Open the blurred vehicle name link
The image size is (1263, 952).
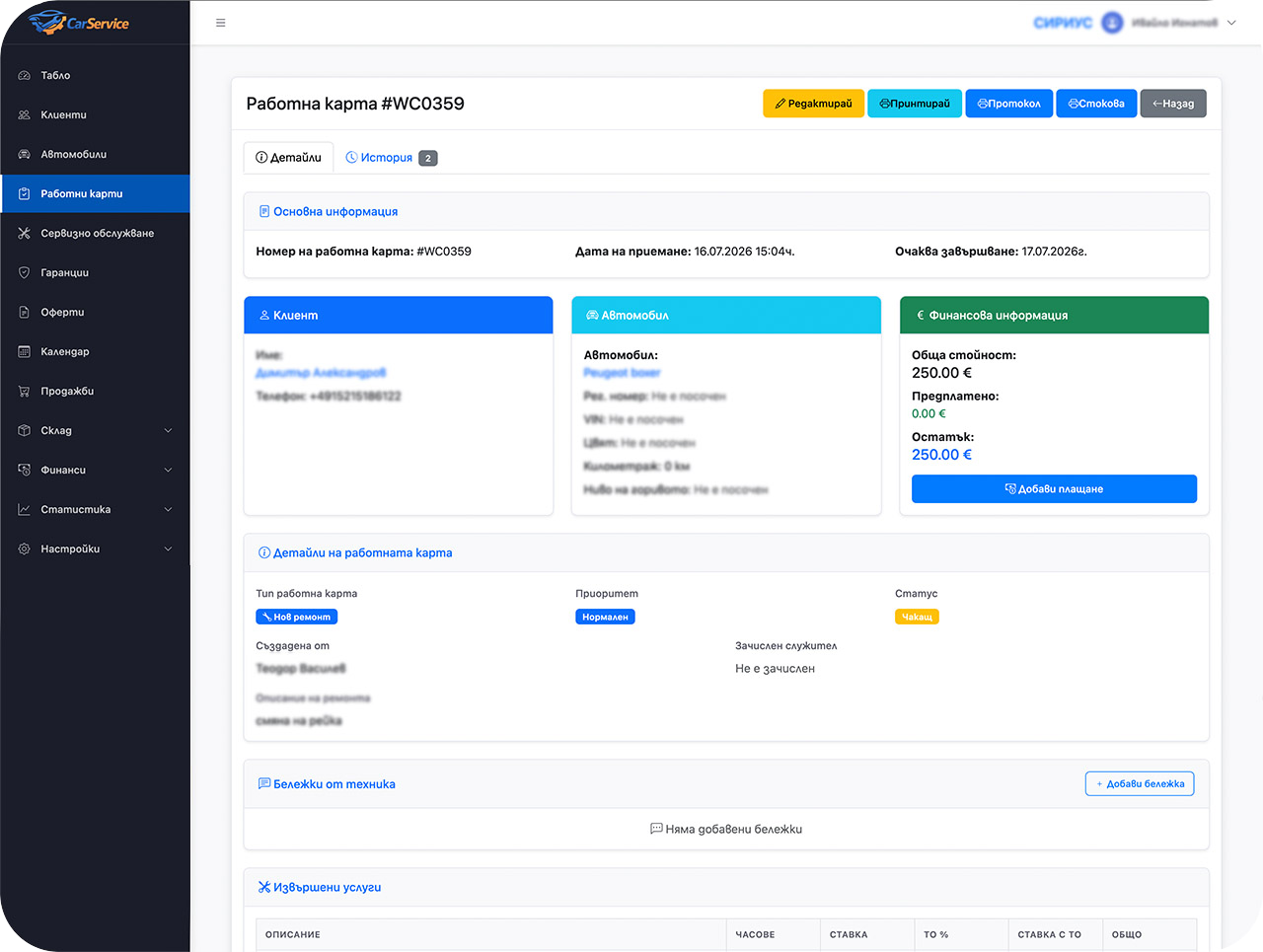tap(622, 373)
